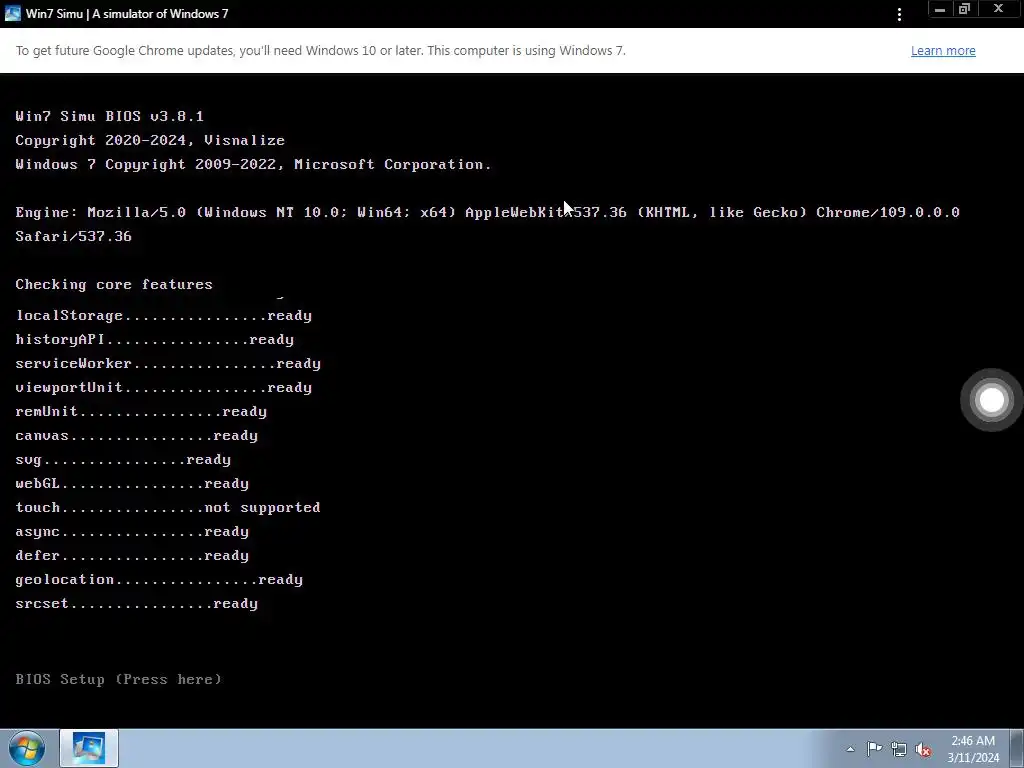
Task: Open the muted volume tray icon
Action: 923,749
